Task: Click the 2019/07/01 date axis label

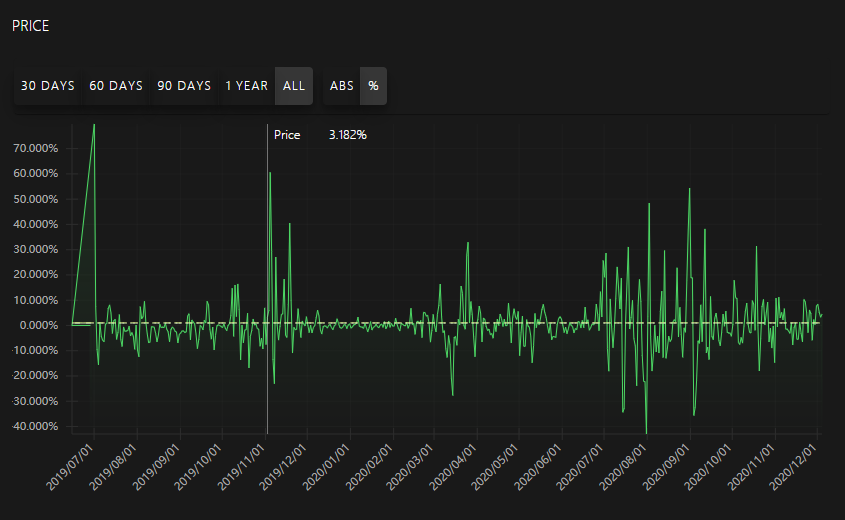Action: point(71,467)
